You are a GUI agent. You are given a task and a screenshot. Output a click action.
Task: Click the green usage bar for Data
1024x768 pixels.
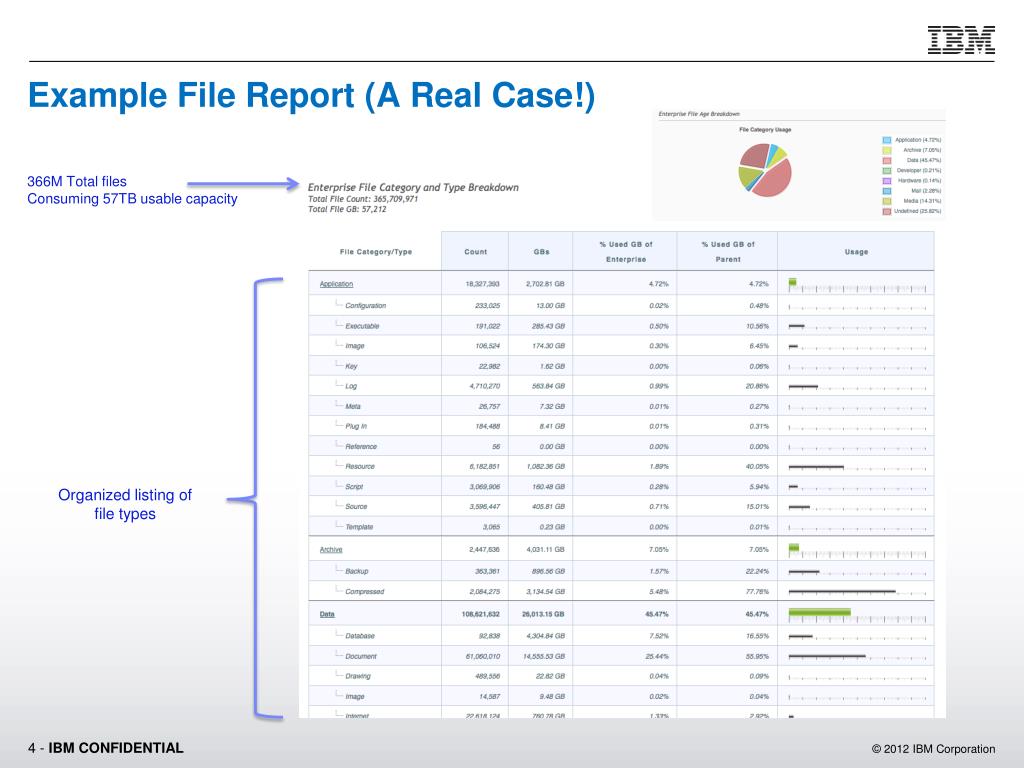click(x=819, y=612)
